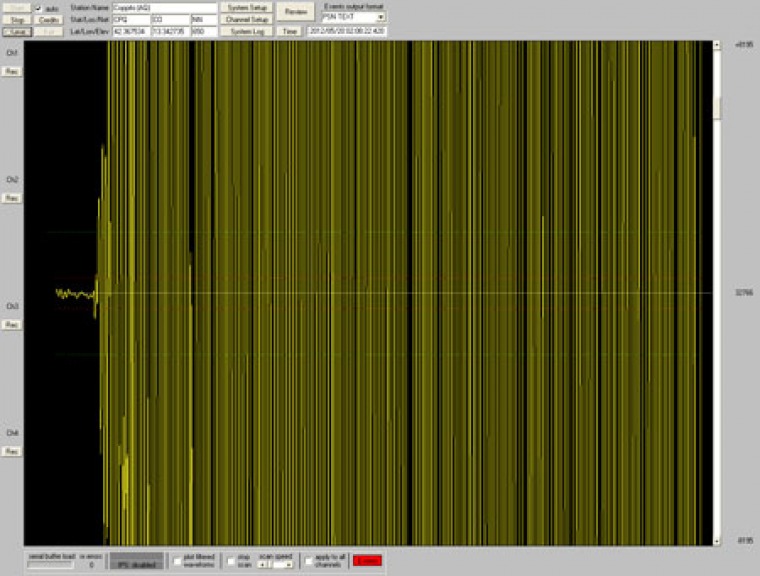Open Channel Setup
Screen dimensions: 760x576
pos(247,20)
